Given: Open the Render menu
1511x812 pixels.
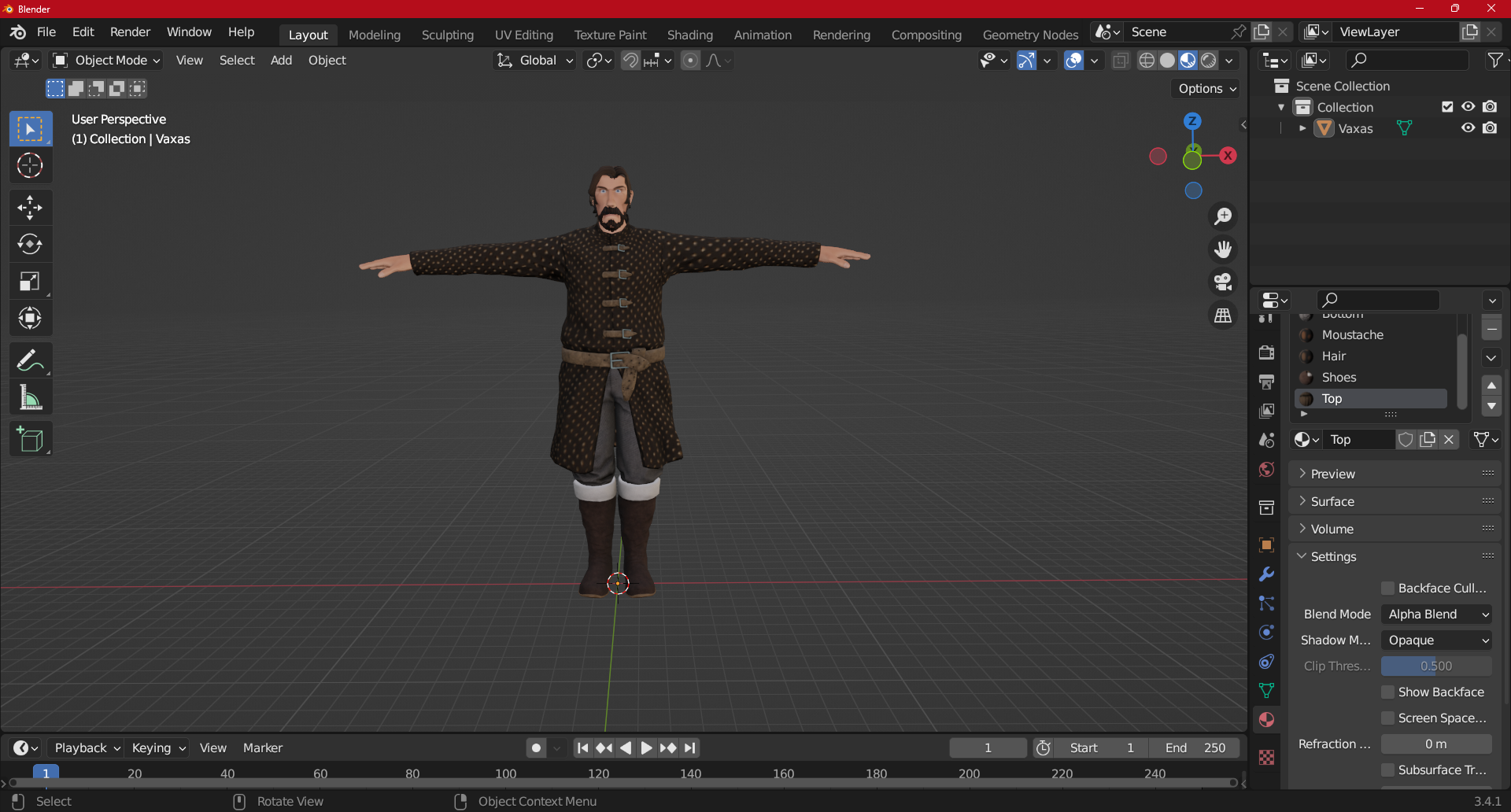Looking at the screenshot, I should pyautogui.click(x=130, y=32).
